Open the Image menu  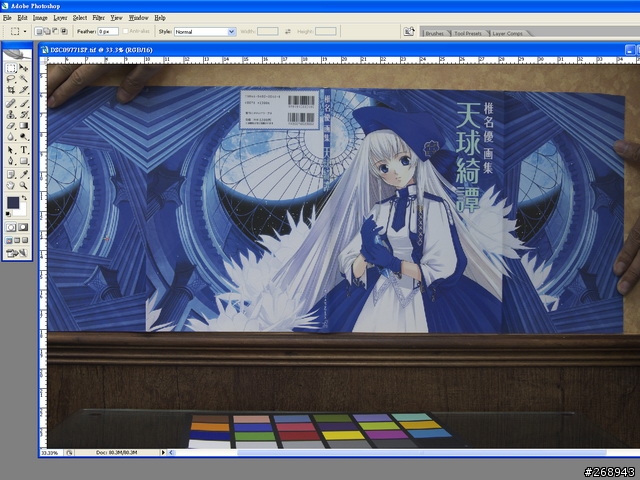click(x=40, y=18)
